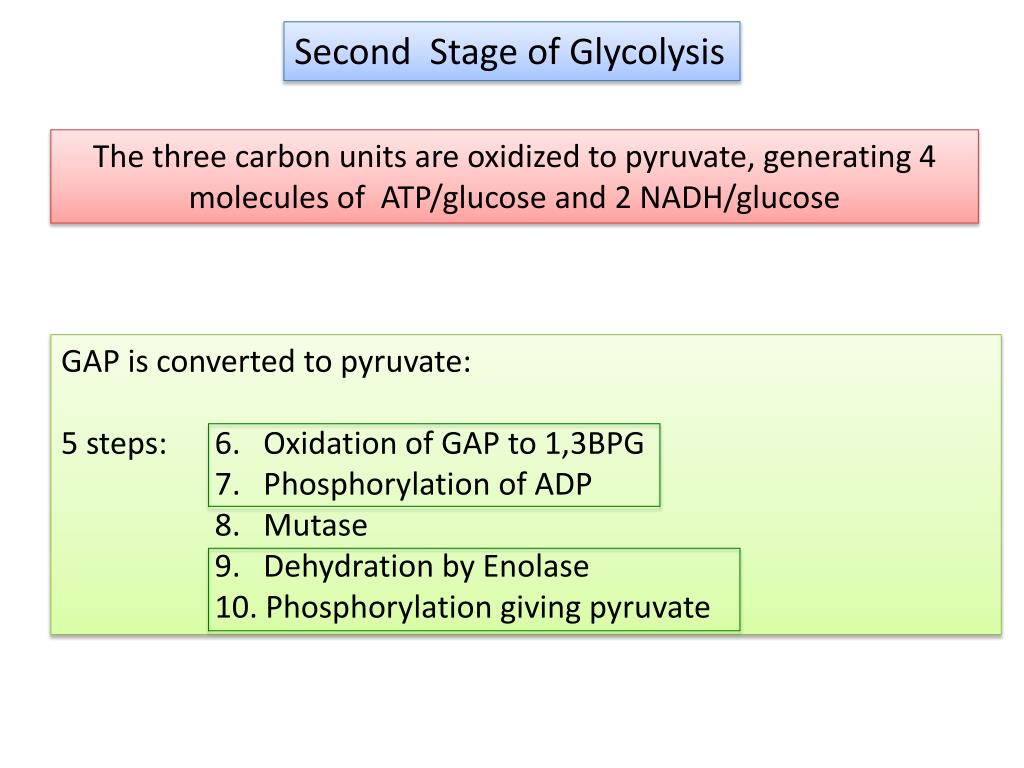Click the 'Second Stage of Glycolysis' title box
This screenshot has width=1024, height=768.
(x=511, y=52)
